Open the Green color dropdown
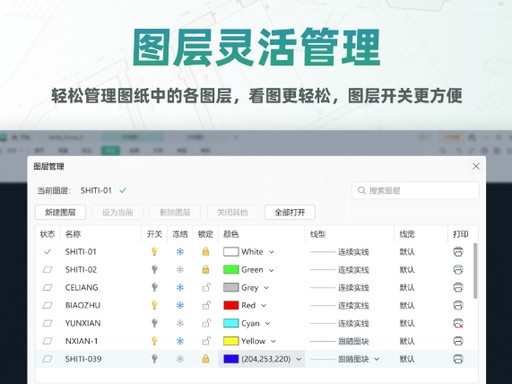Viewport: 512px width, 384px height. click(x=271, y=270)
